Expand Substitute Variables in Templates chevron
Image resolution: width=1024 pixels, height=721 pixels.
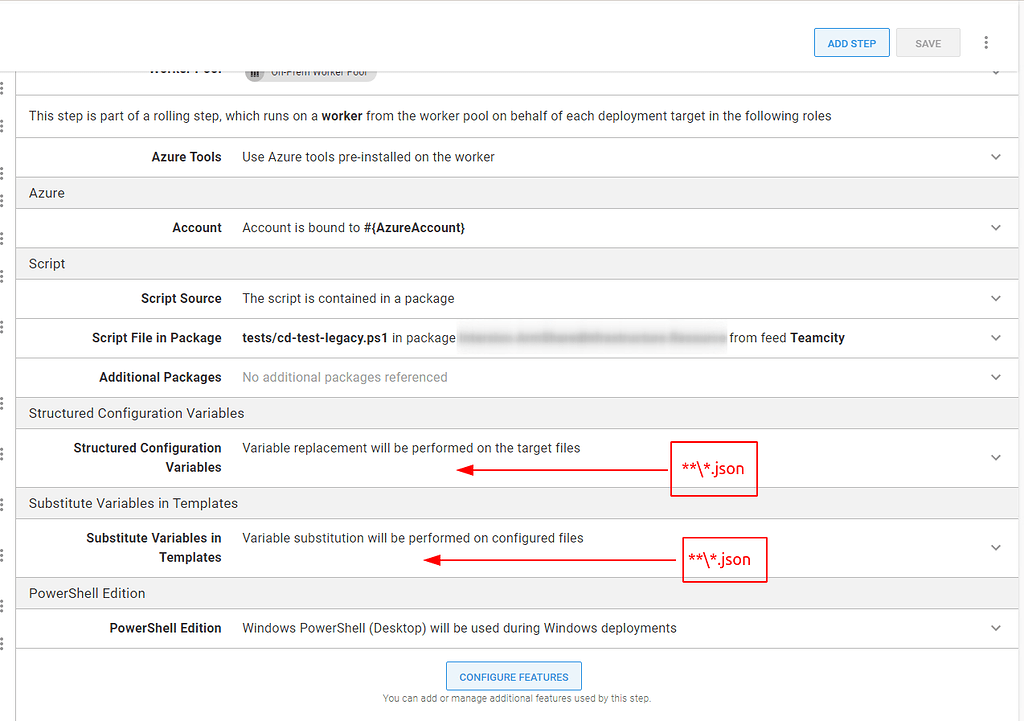[995, 548]
